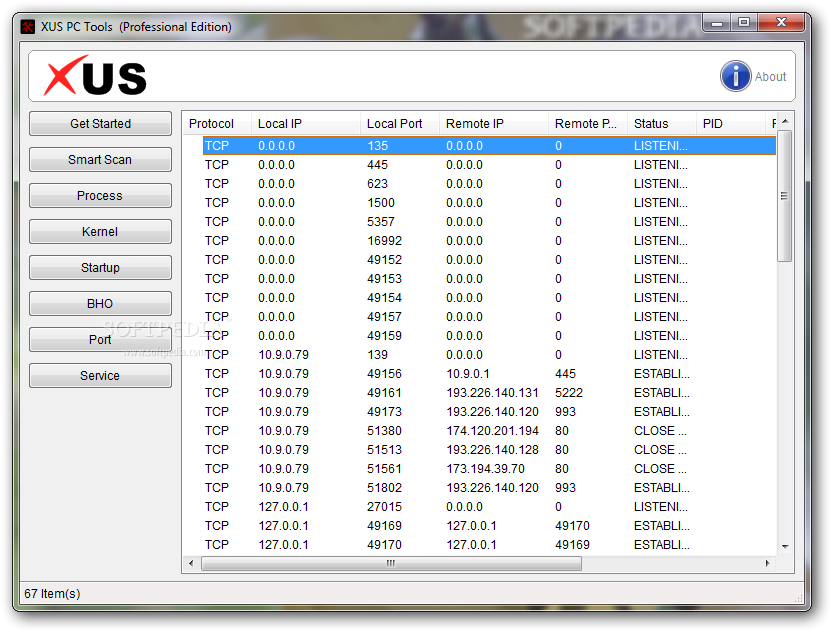
Task: Sort by Remote Port column header
Action: coord(588,124)
